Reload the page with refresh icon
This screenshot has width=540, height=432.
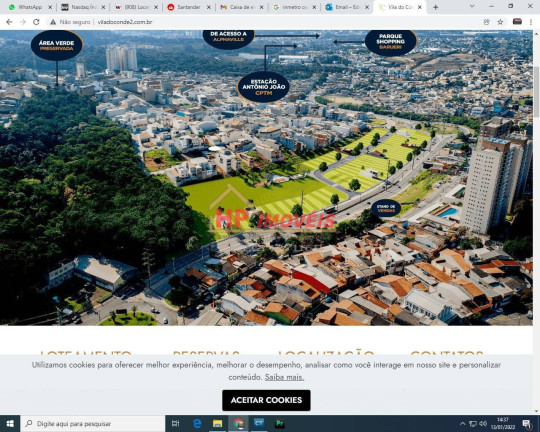[36, 22]
